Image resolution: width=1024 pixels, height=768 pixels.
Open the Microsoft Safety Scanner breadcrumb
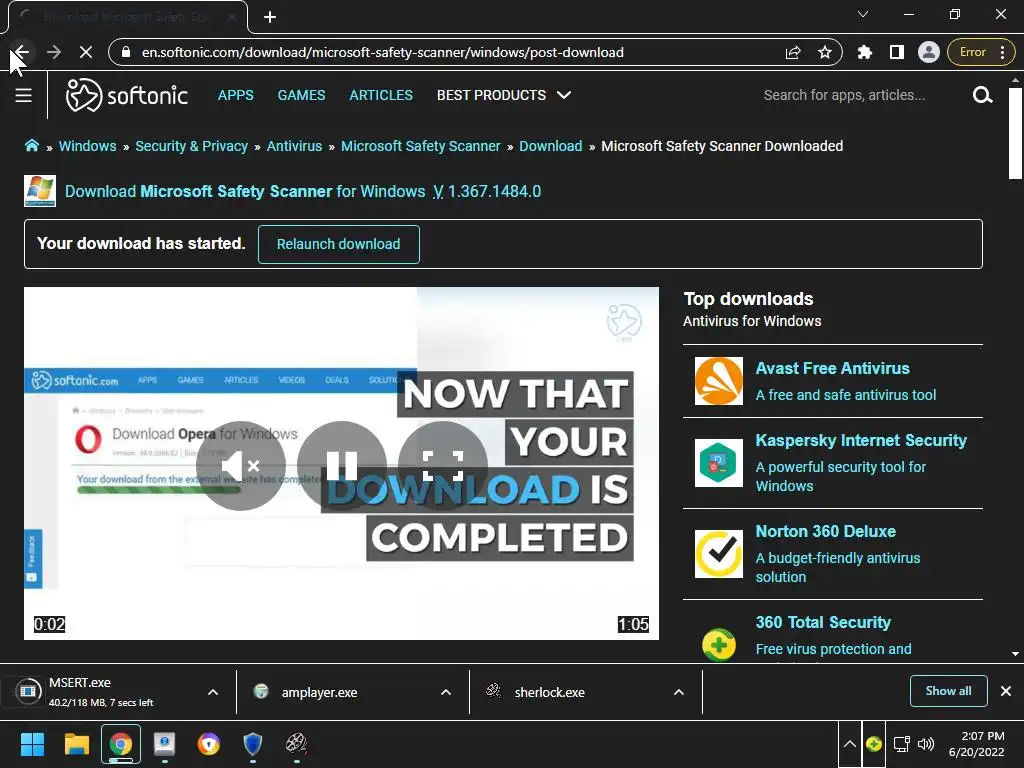pyautogui.click(x=421, y=146)
